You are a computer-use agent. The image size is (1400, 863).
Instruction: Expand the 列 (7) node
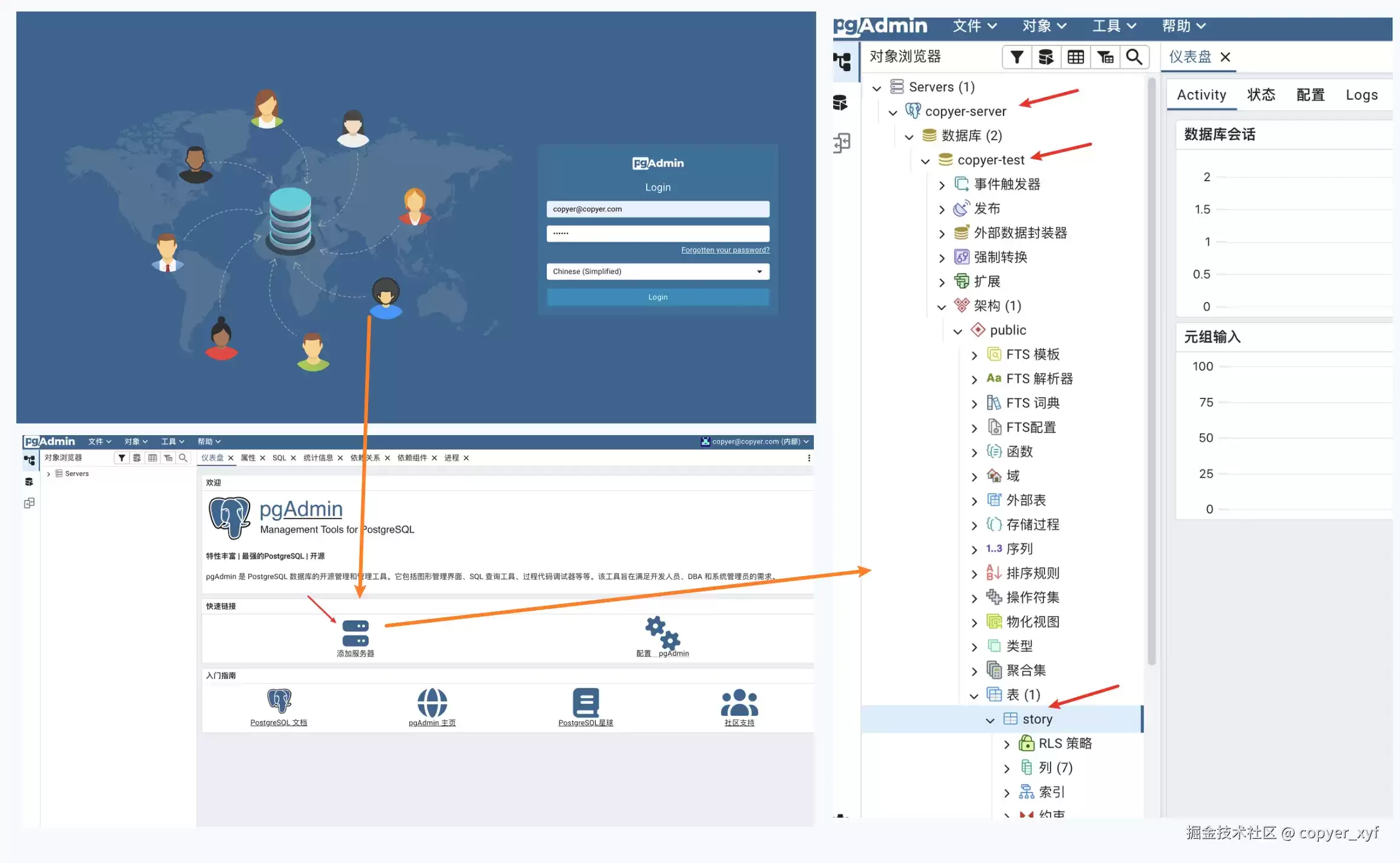(1007, 769)
